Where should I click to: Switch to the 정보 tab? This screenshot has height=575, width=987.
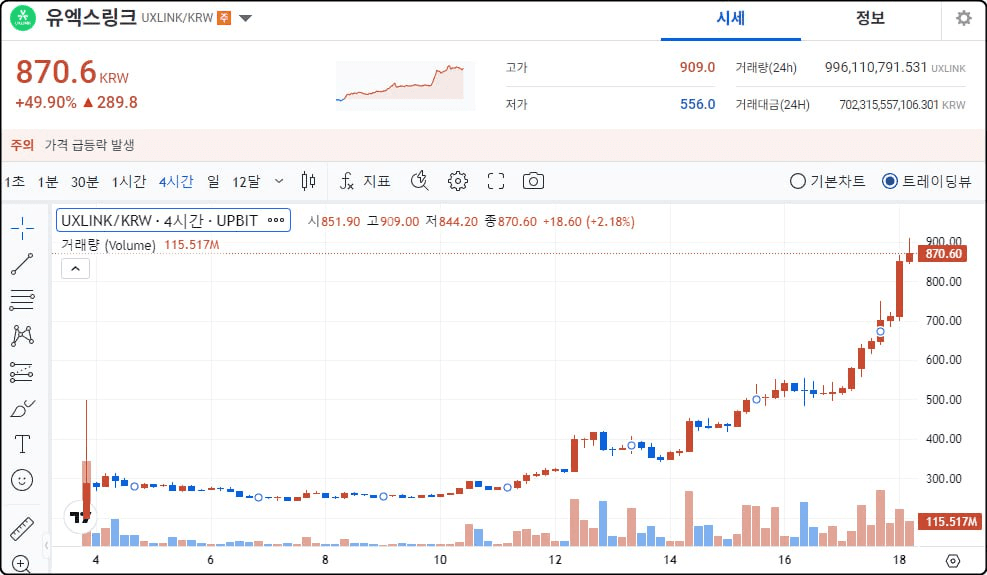click(x=870, y=18)
